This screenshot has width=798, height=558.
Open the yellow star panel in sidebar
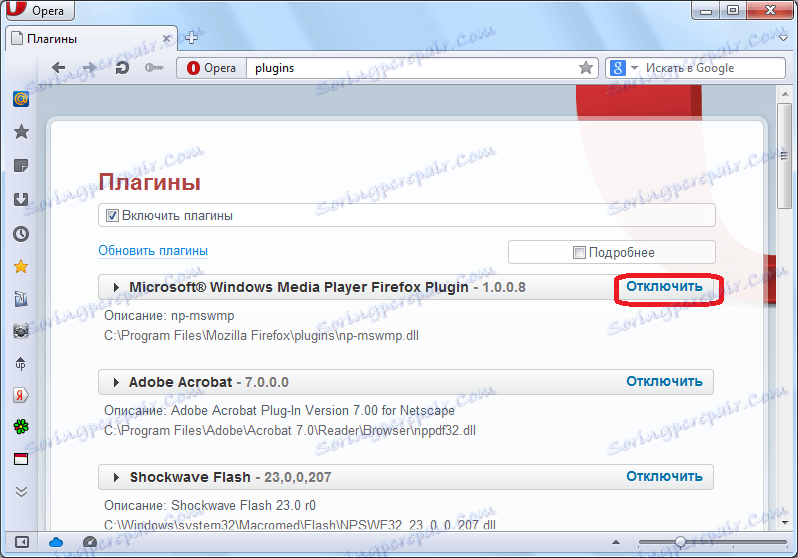(21, 266)
